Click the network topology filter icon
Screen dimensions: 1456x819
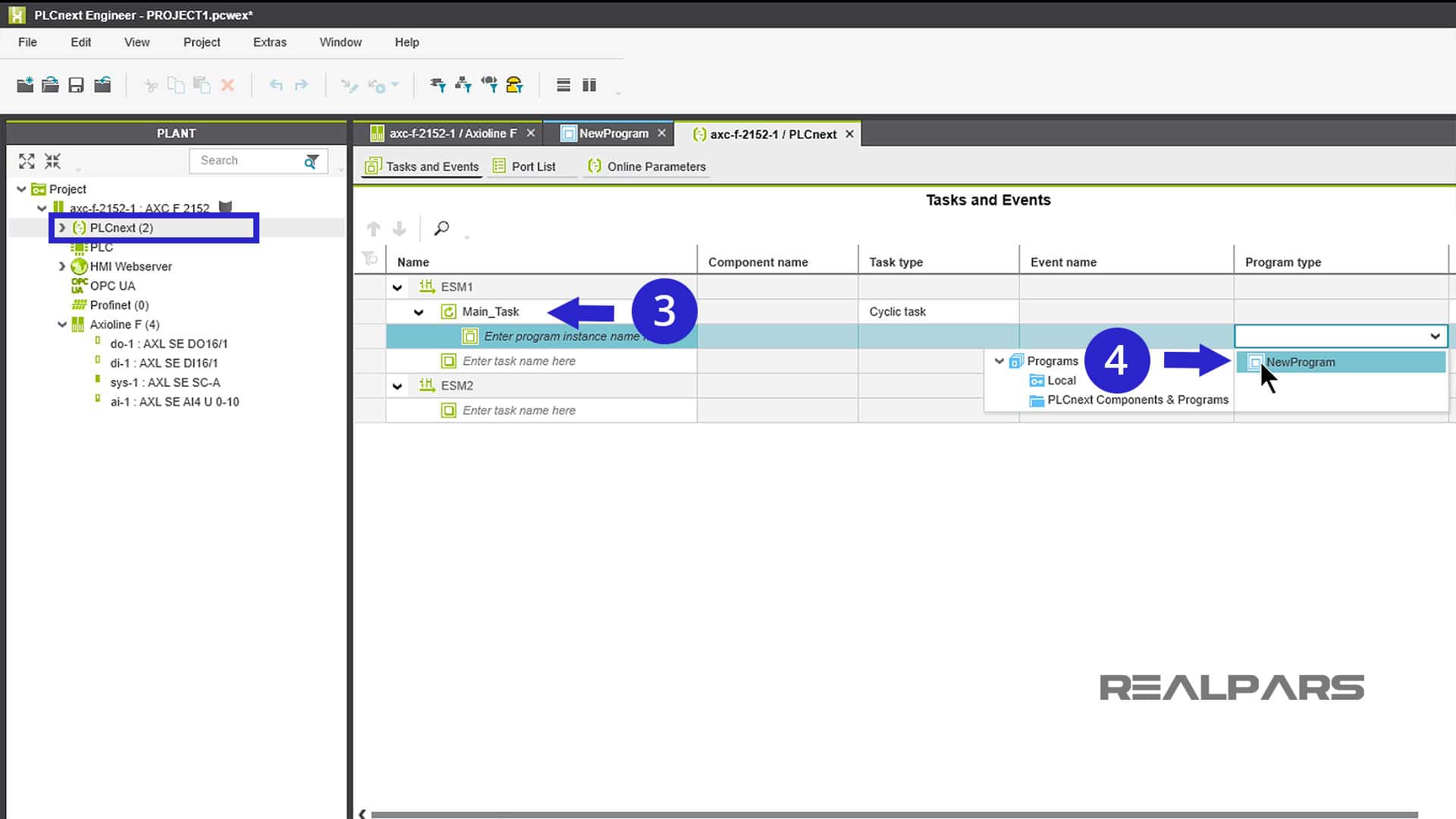[463, 85]
